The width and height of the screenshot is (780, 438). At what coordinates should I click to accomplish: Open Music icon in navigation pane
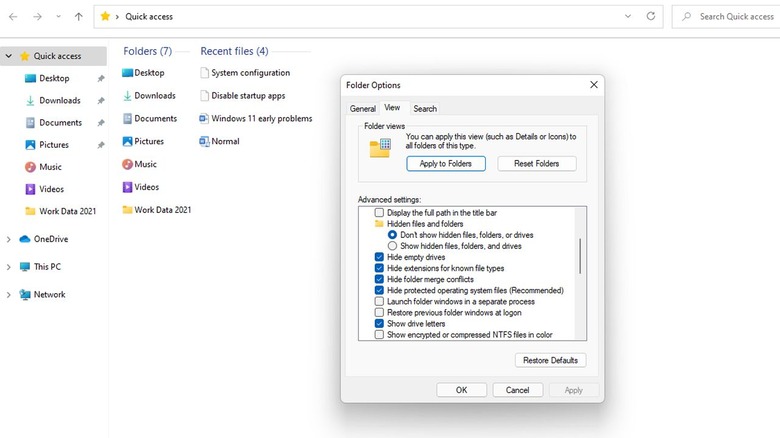(x=30, y=167)
